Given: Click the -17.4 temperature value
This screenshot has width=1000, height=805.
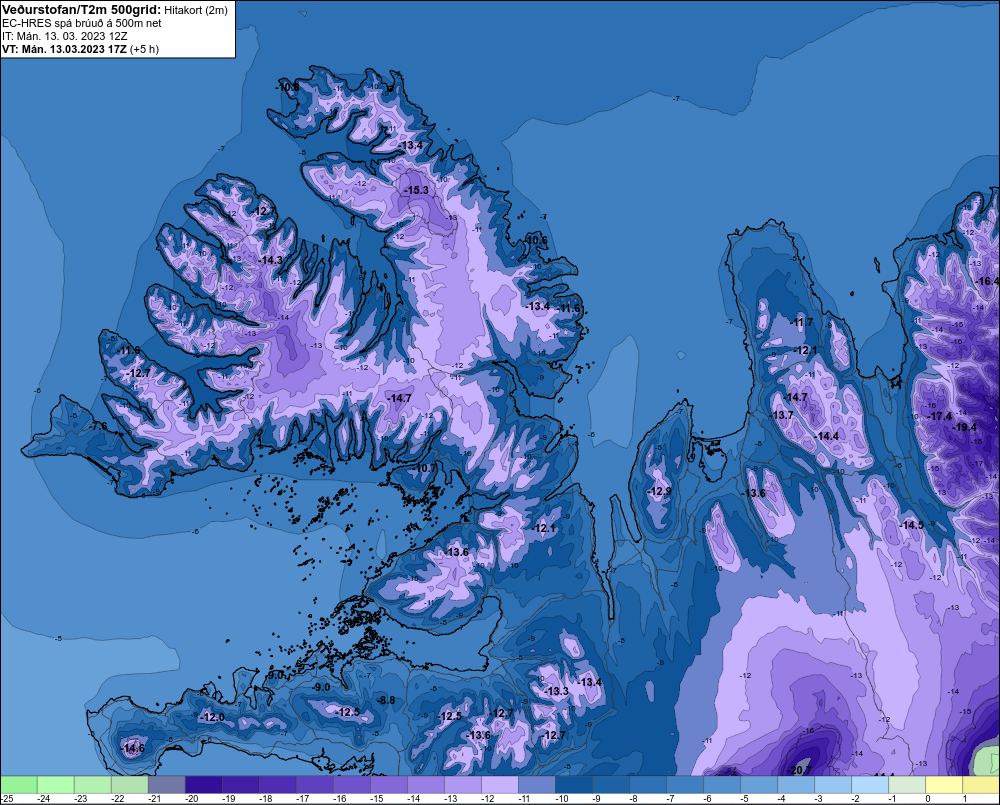Looking at the screenshot, I should pyautogui.click(x=939, y=416).
